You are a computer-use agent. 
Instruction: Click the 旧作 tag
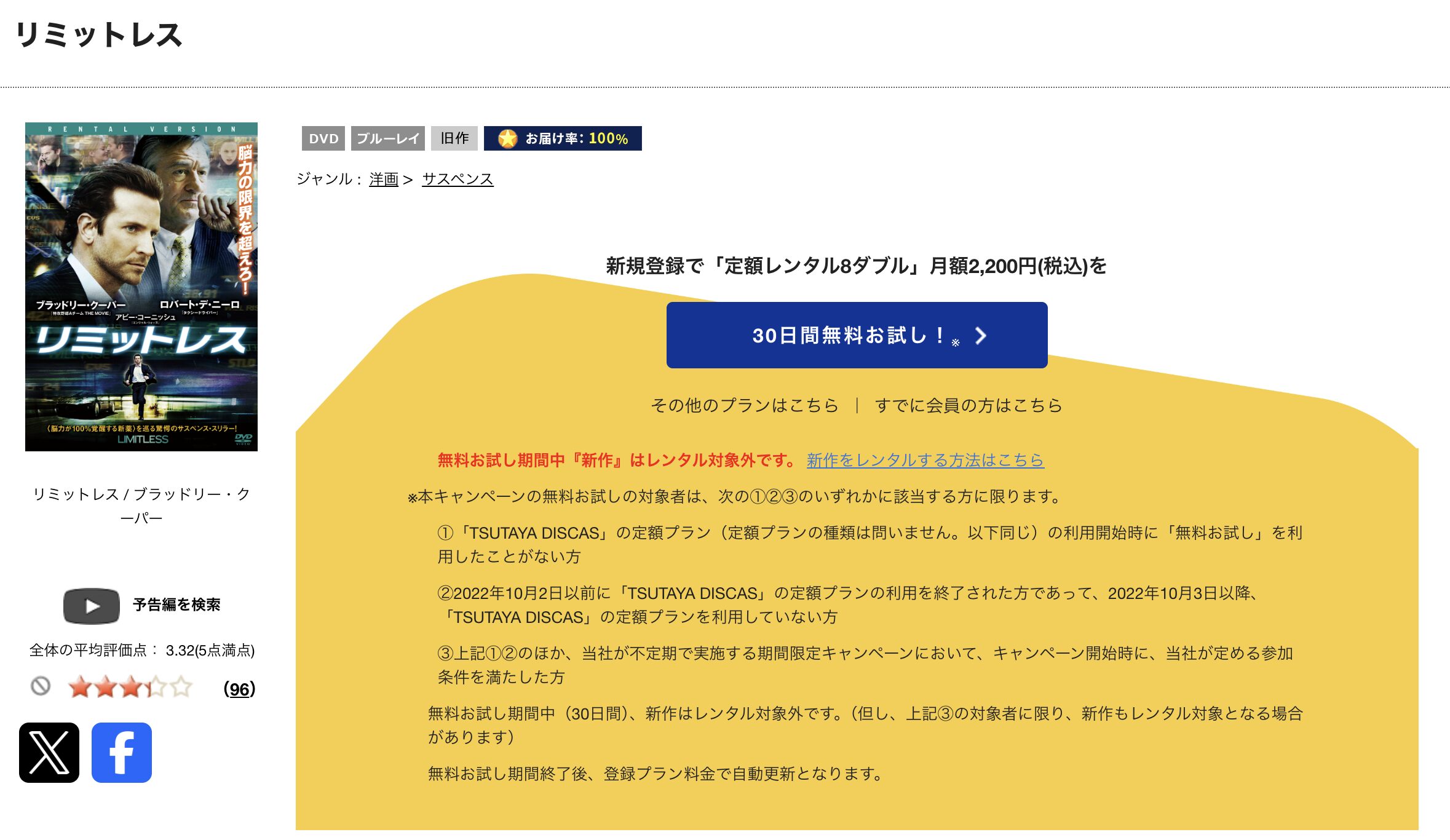[454, 138]
